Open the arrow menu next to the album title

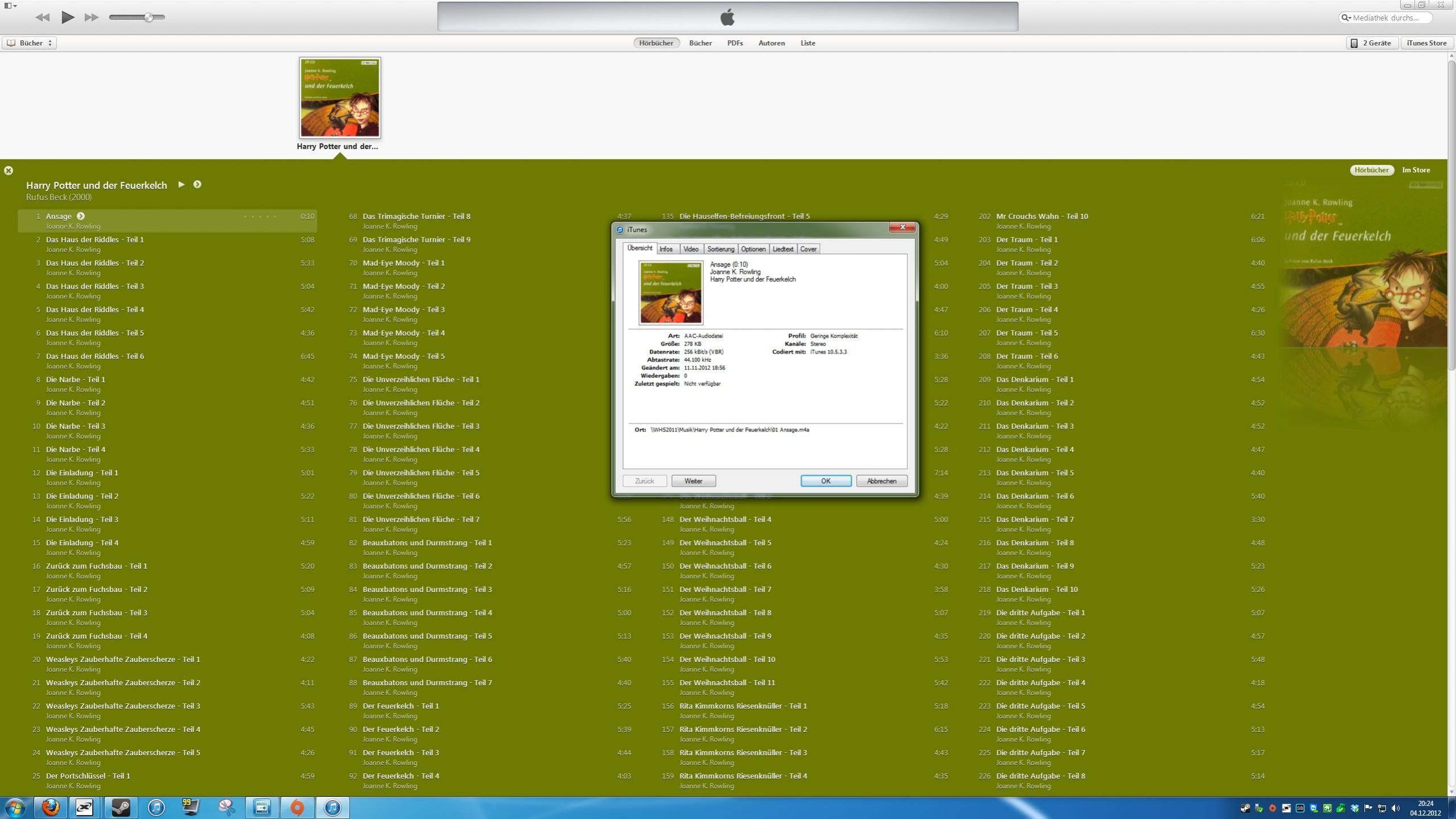point(197,184)
